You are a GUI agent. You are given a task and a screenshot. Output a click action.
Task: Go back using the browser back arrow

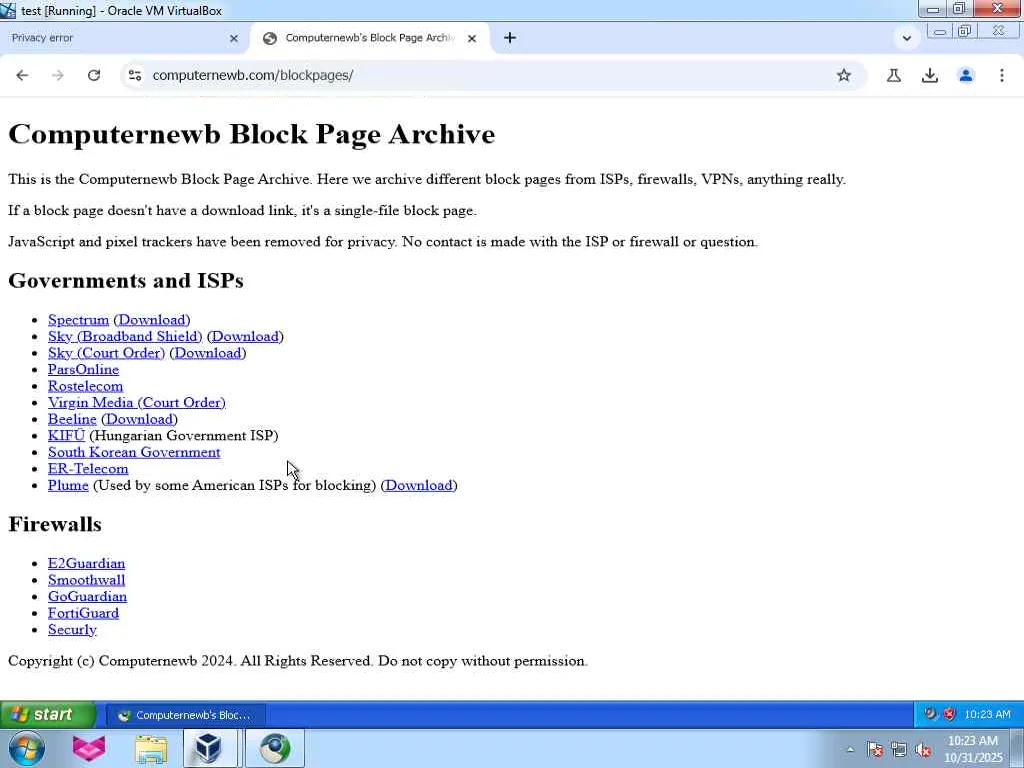pos(22,75)
